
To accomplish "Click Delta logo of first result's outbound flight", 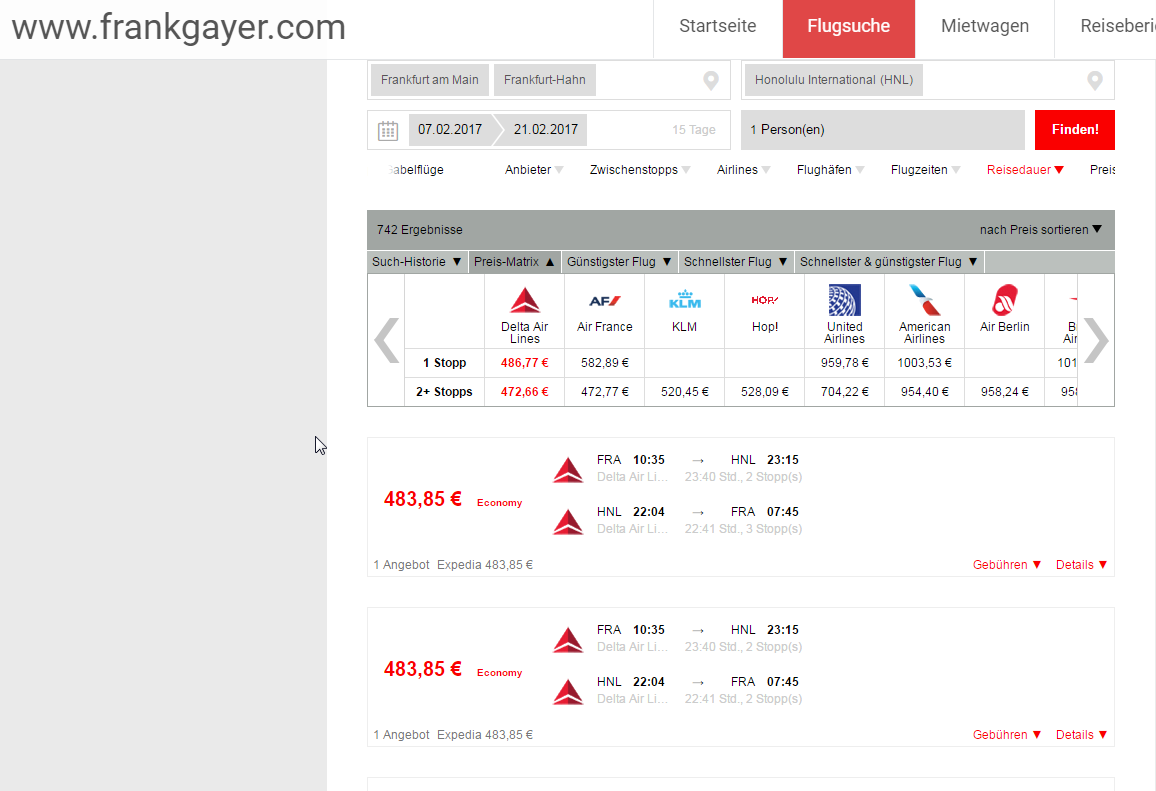I will coord(568,470).
